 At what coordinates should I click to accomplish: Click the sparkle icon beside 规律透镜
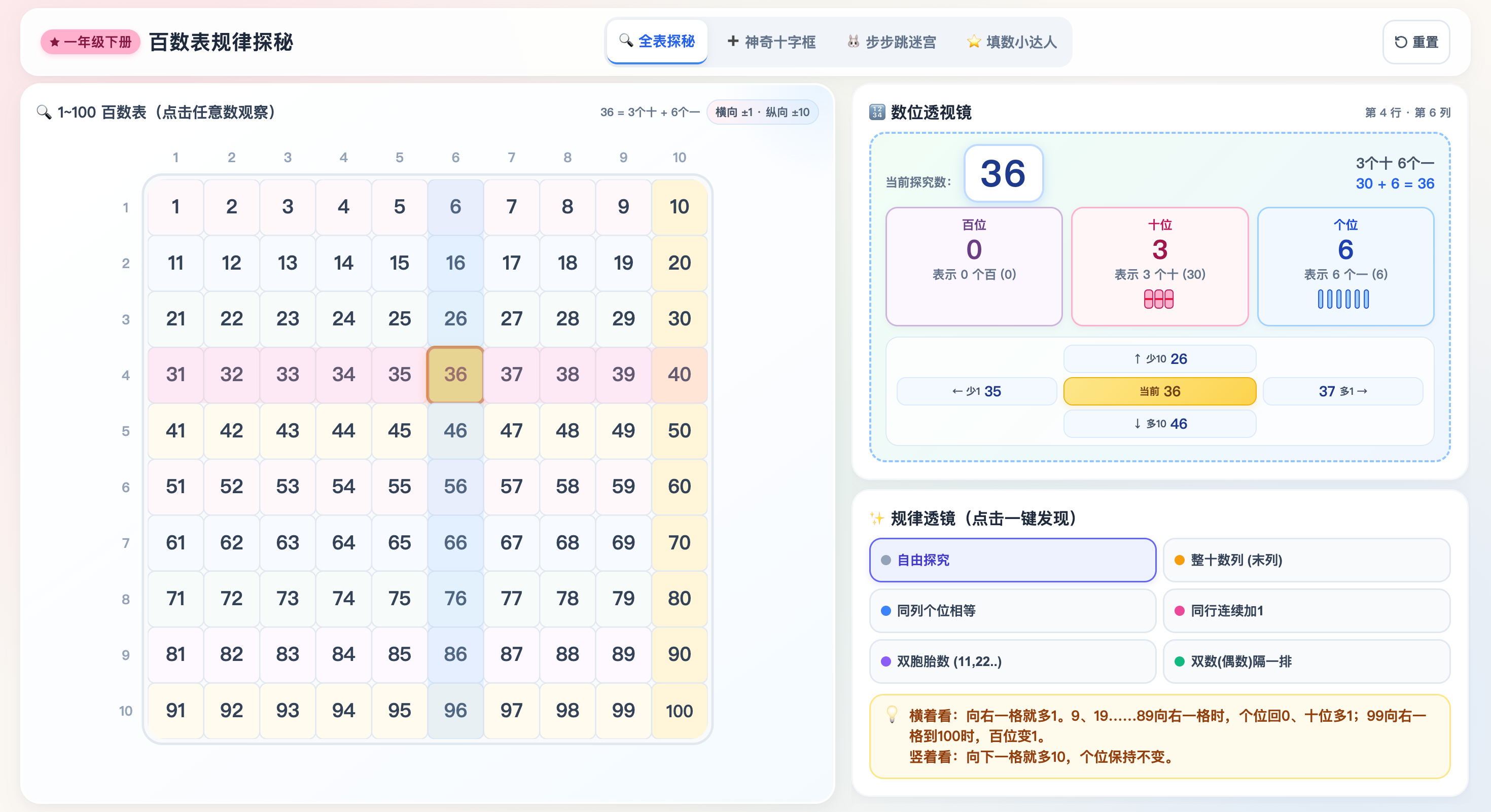click(877, 518)
